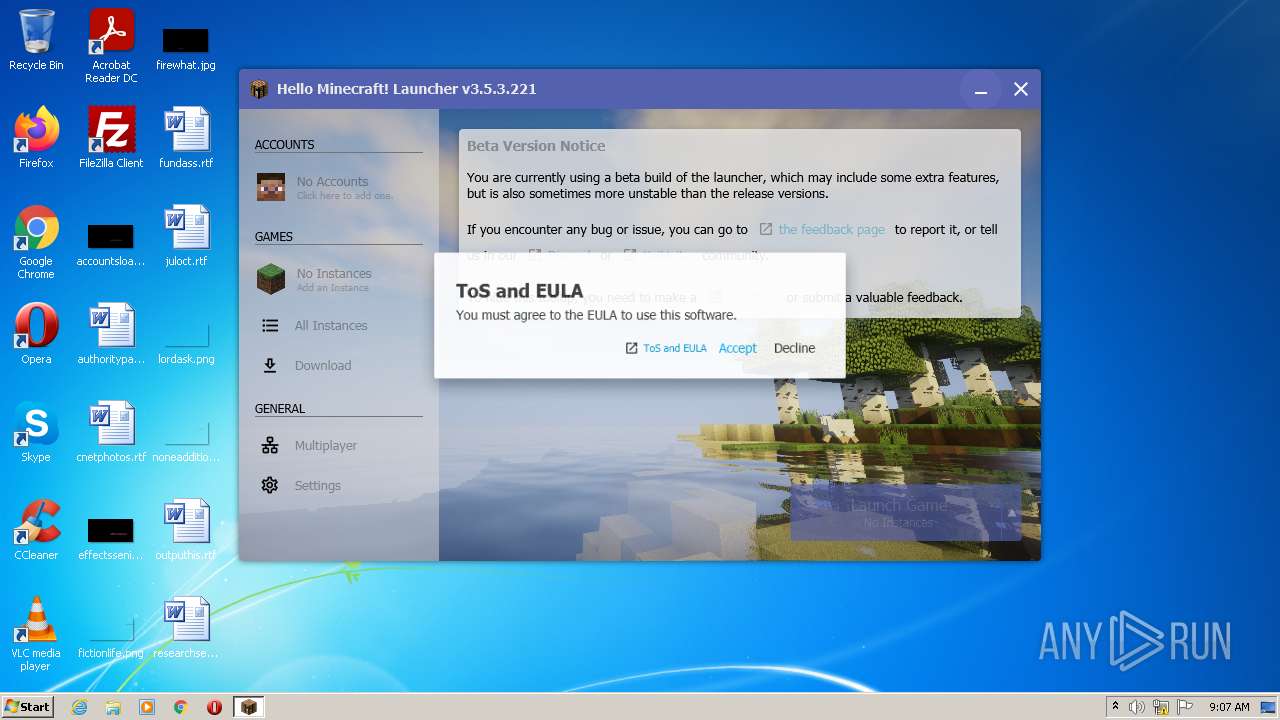Select accountsloa... file on desktop
Screen dimensions: 1280x720
point(111,246)
